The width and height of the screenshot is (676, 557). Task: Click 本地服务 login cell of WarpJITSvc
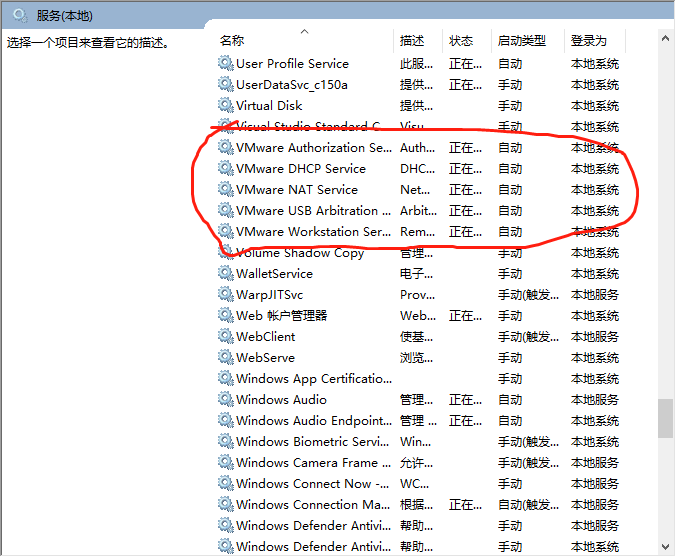[x=595, y=294]
